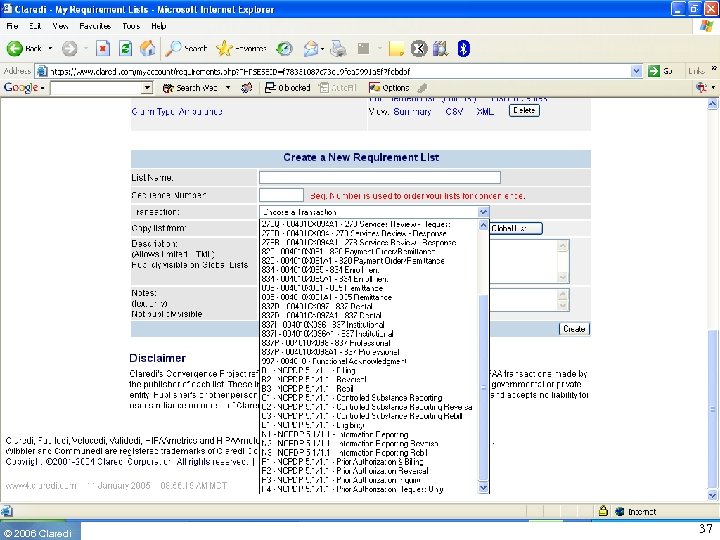Viewport: 720px width, 540px height.
Task: Open the CSV view link
Action: (x=454, y=112)
